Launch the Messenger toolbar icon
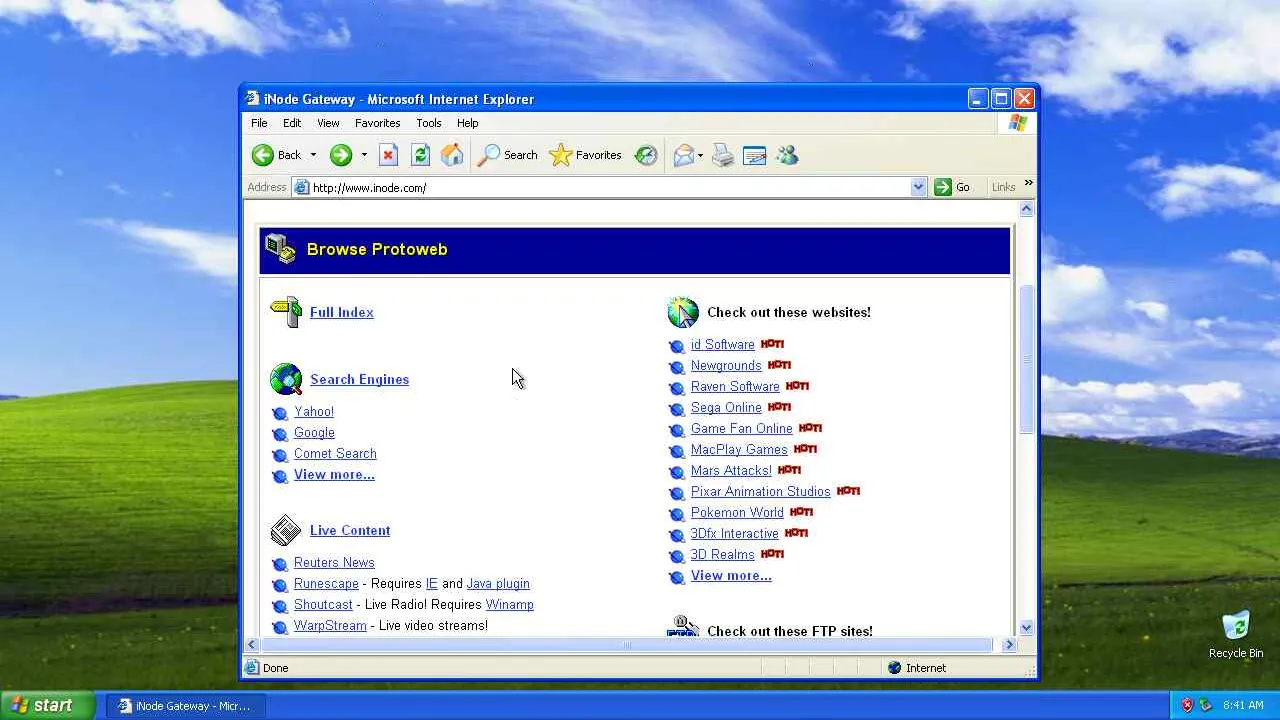1280x720 pixels. point(787,155)
